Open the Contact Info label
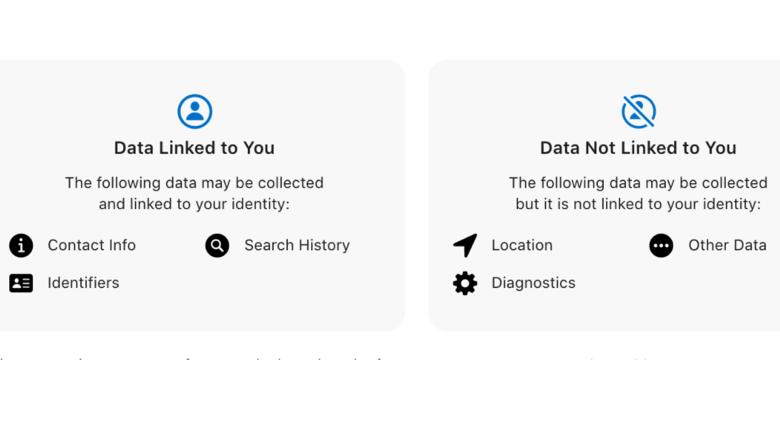This screenshot has width=780, height=439. click(92, 245)
